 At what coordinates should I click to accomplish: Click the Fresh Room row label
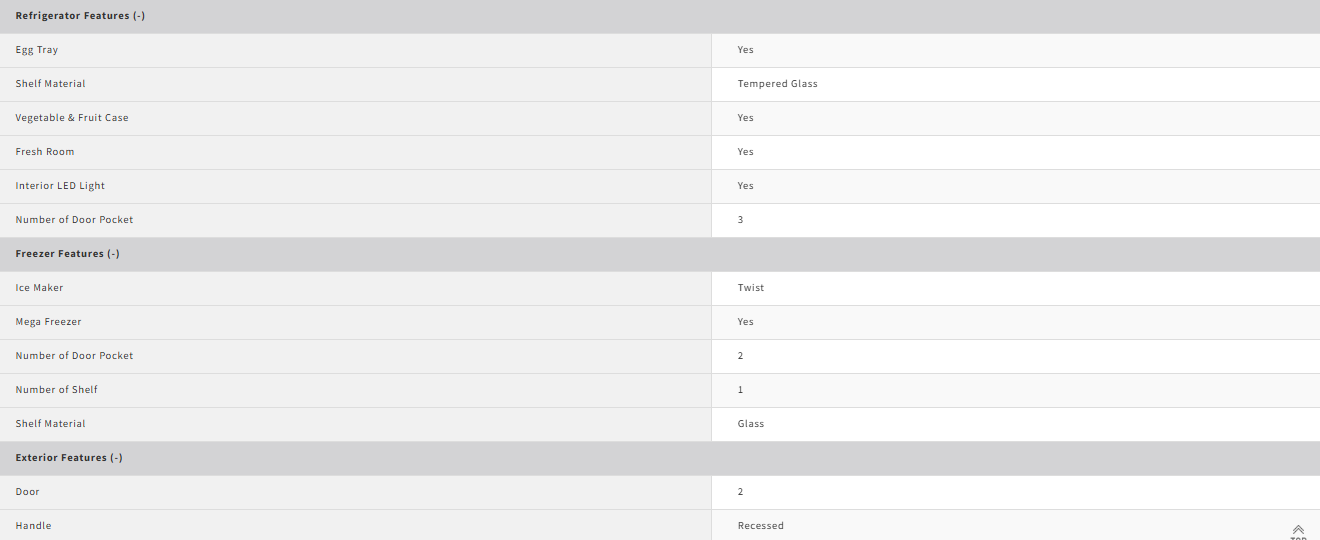tap(45, 152)
